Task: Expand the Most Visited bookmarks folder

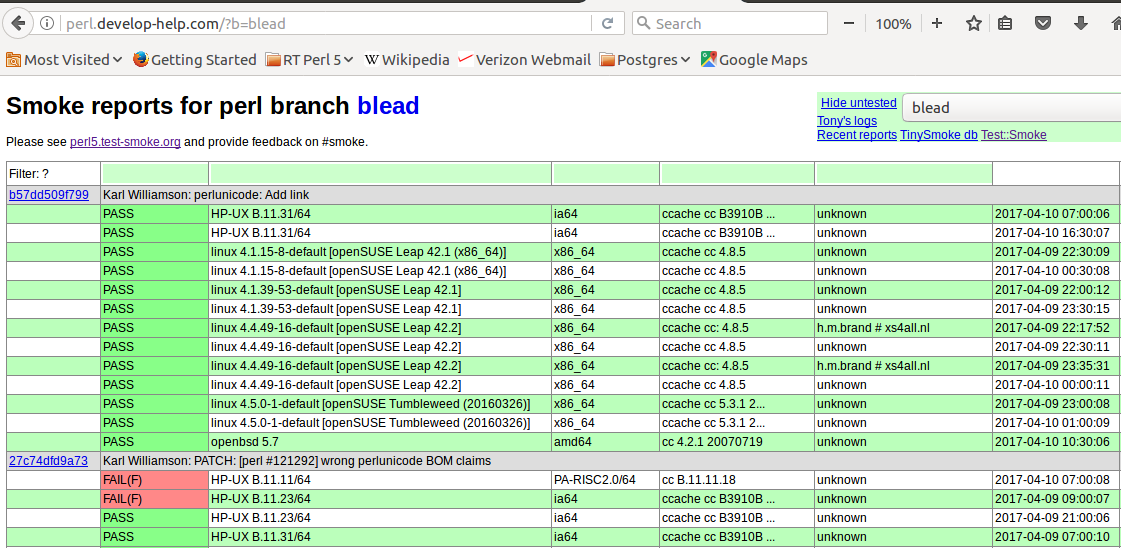Action: (x=65, y=60)
